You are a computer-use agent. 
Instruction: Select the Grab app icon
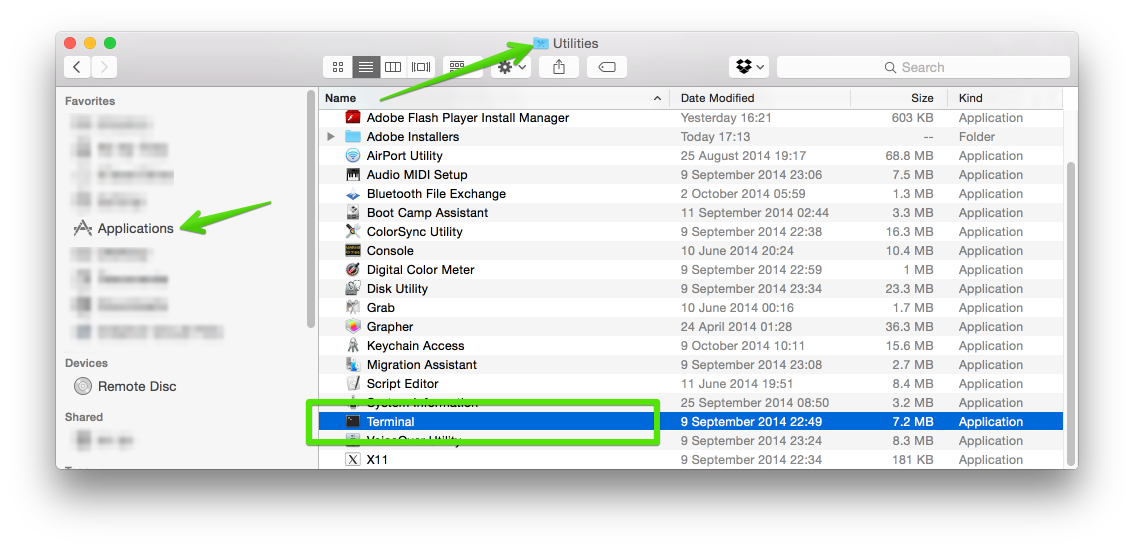[x=353, y=307]
